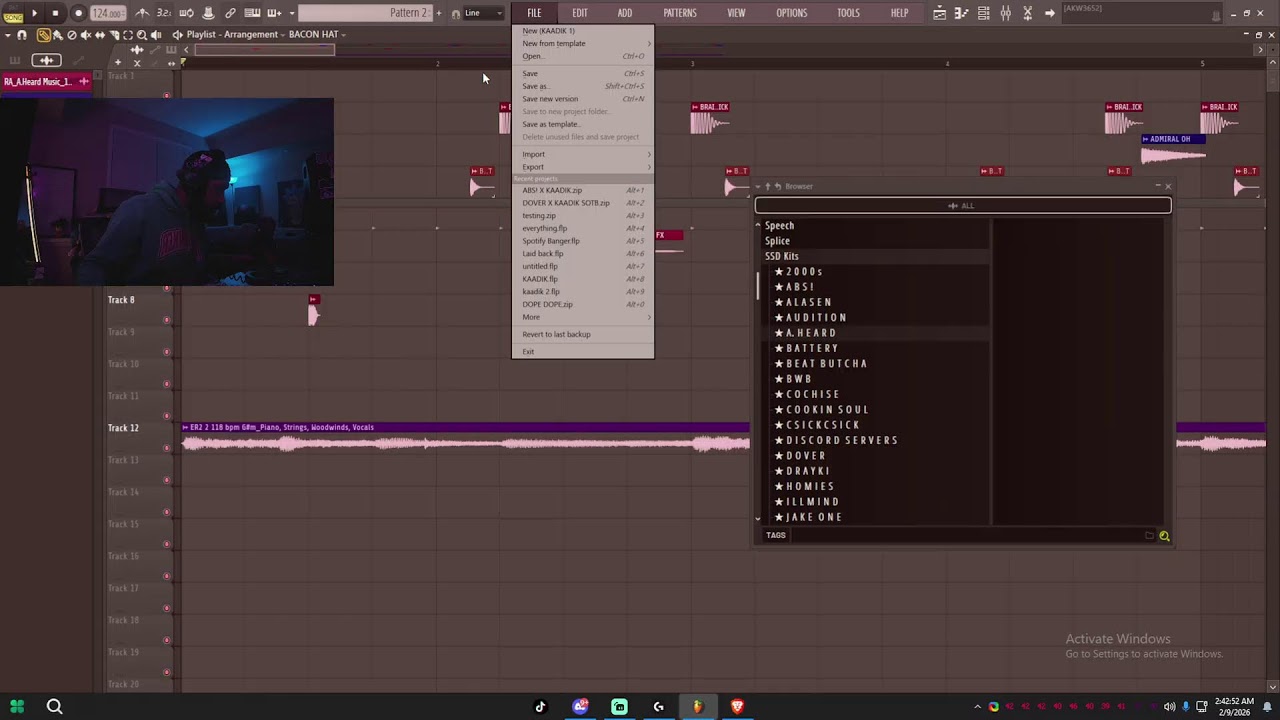Close all windows with X arrows icon

pyautogui.click(x=1028, y=13)
